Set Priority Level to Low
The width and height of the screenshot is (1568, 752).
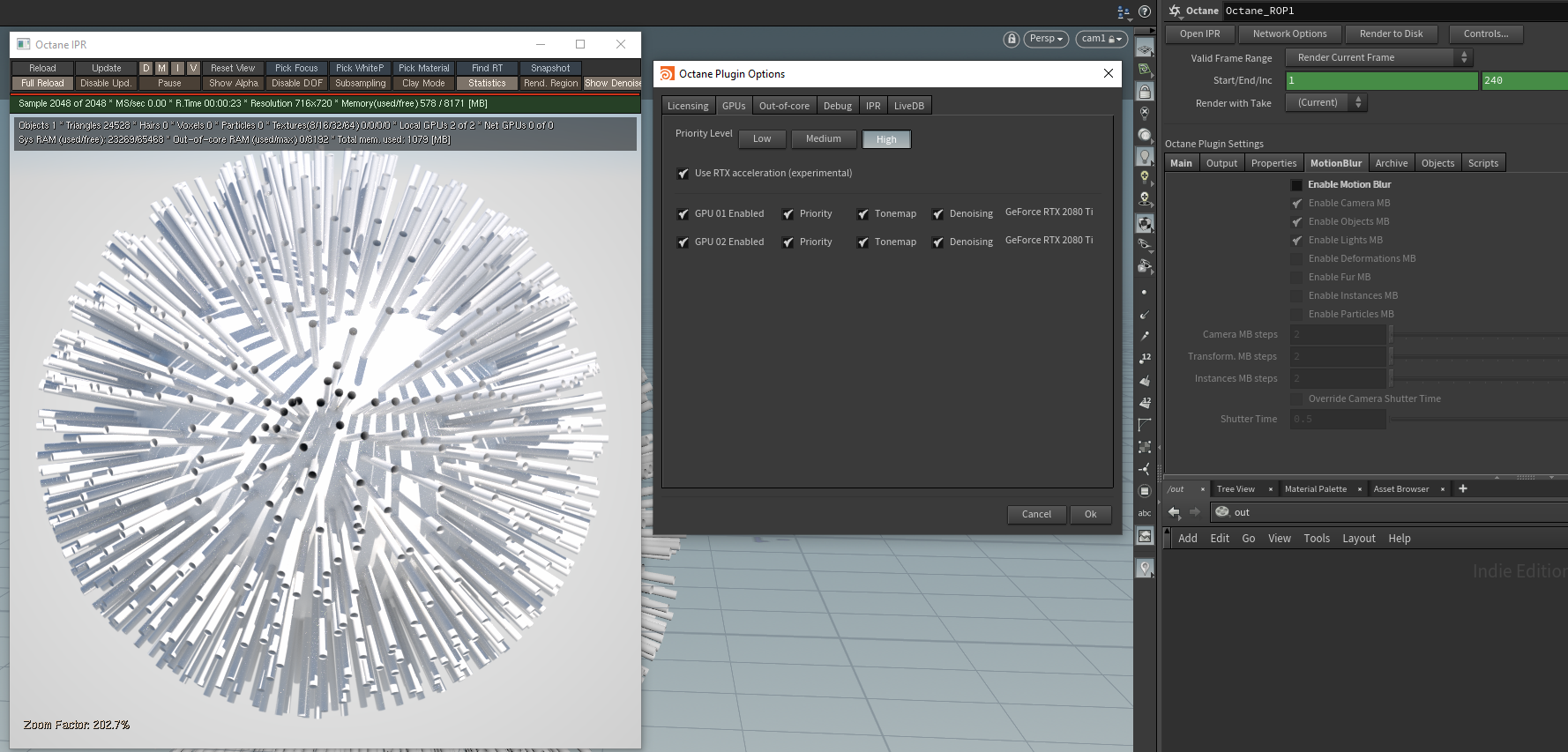(x=762, y=138)
